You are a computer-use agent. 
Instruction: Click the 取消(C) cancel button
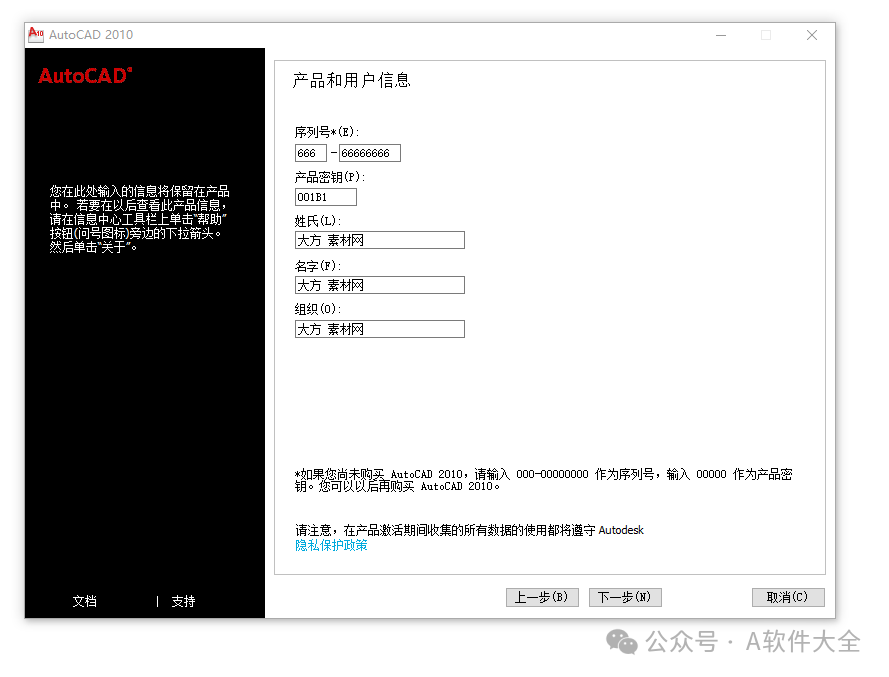[788, 597]
